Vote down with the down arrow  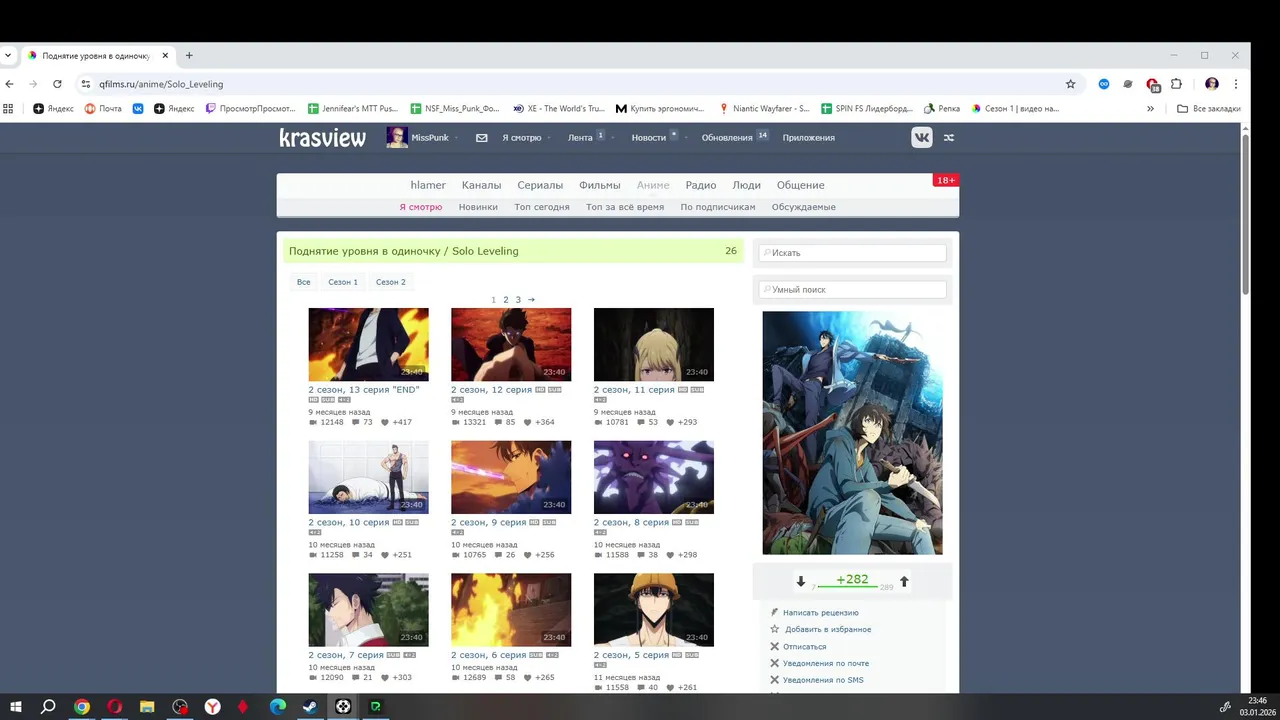point(801,581)
